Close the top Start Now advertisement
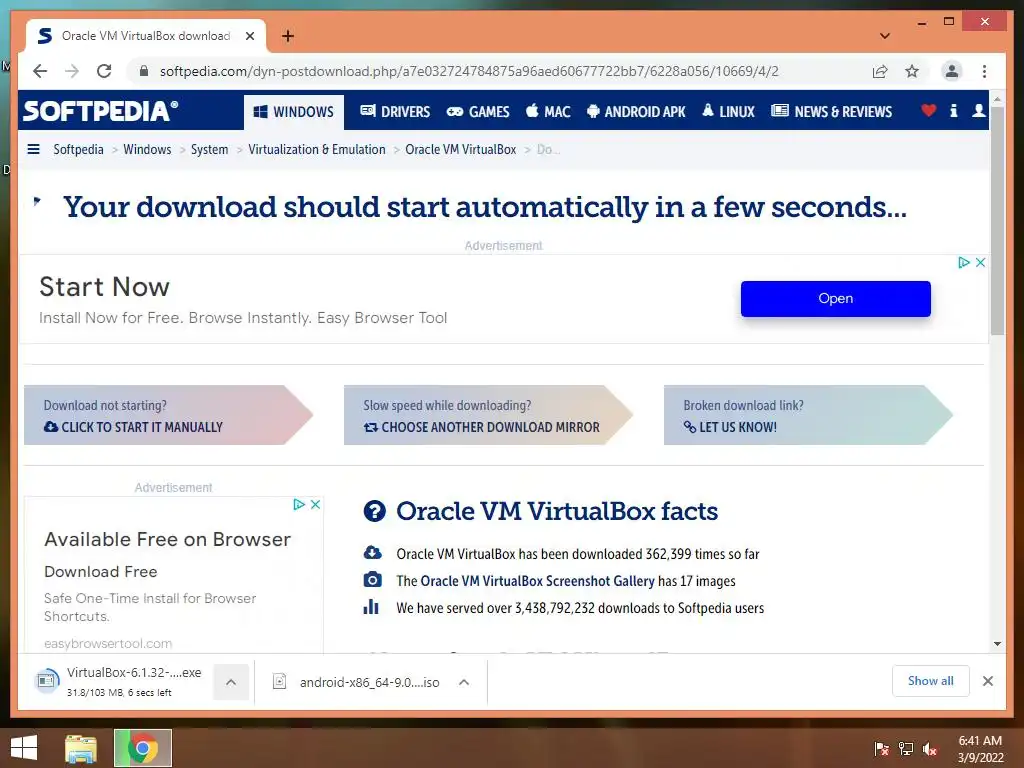 tap(980, 263)
